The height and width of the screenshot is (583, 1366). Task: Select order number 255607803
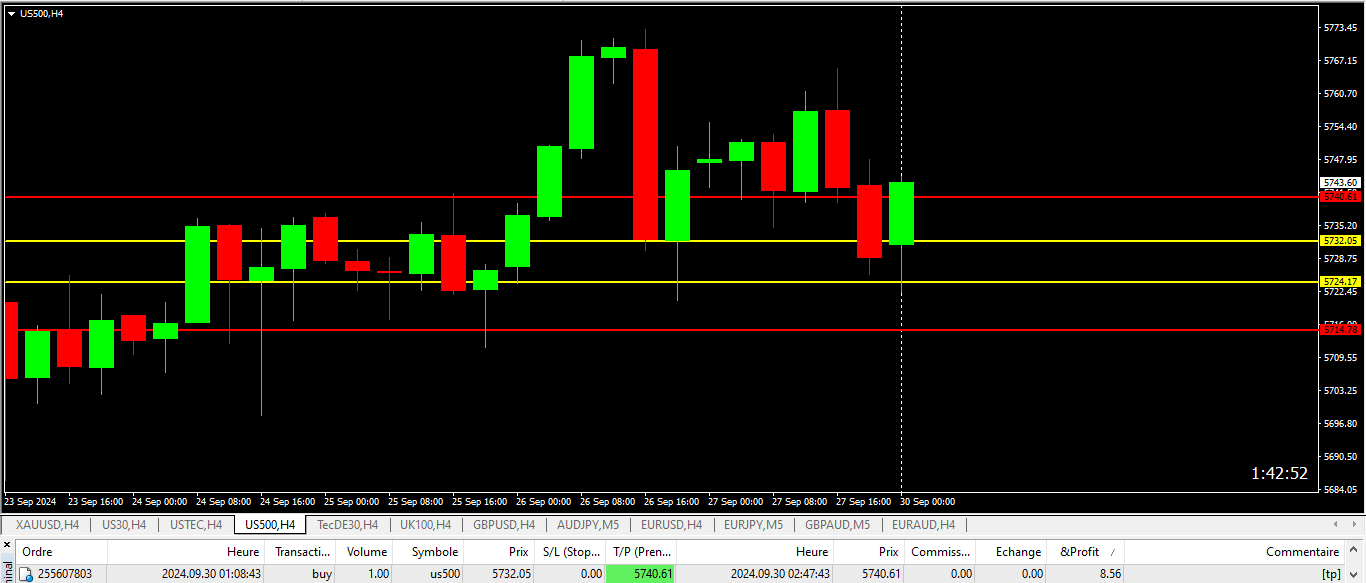click(x=65, y=574)
